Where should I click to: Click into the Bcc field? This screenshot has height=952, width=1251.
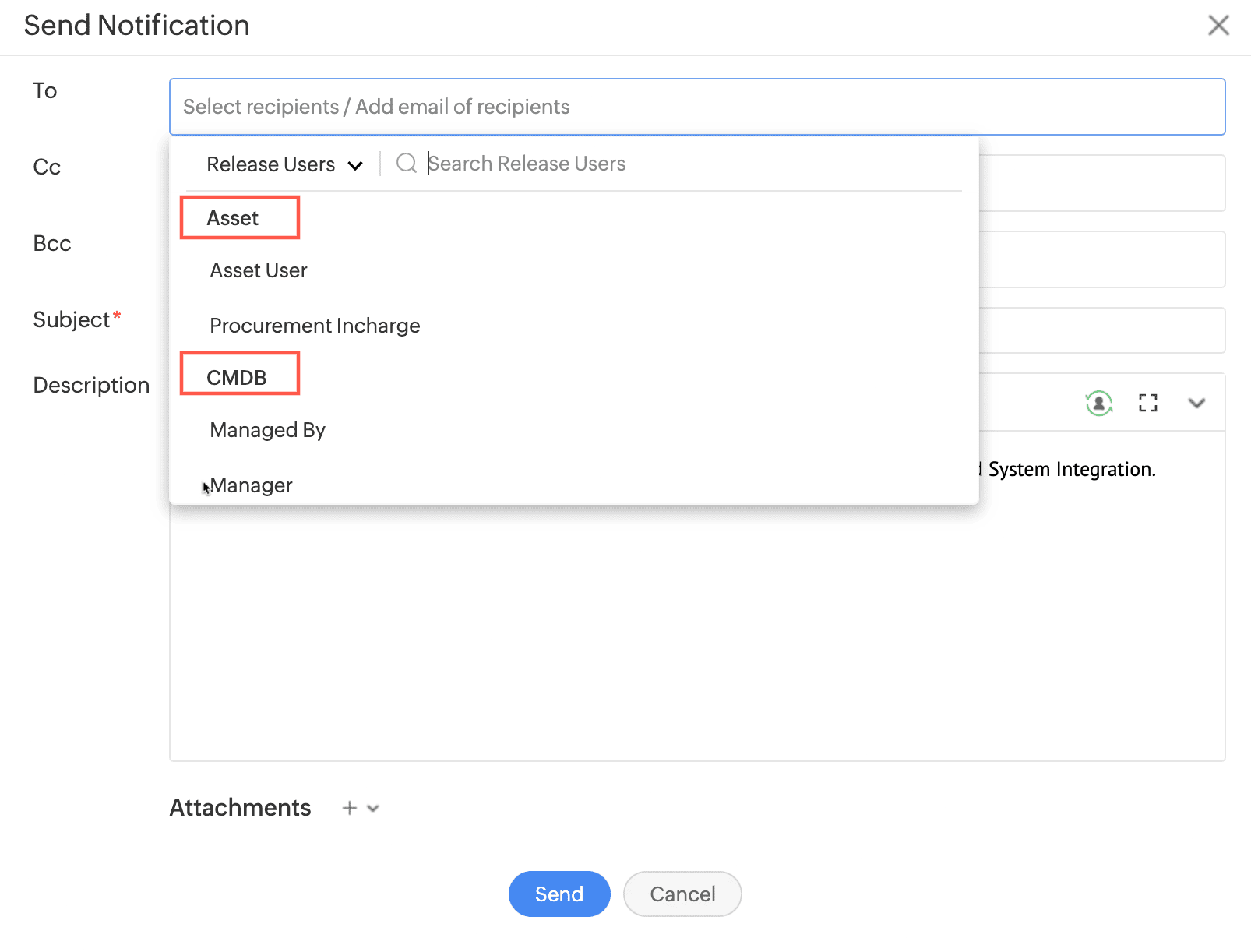pos(1101,259)
